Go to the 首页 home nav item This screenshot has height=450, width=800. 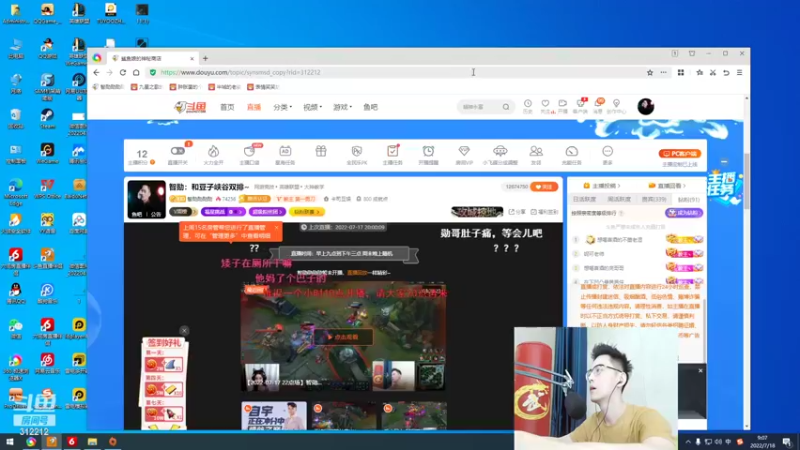pyautogui.click(x=227, y=107)
